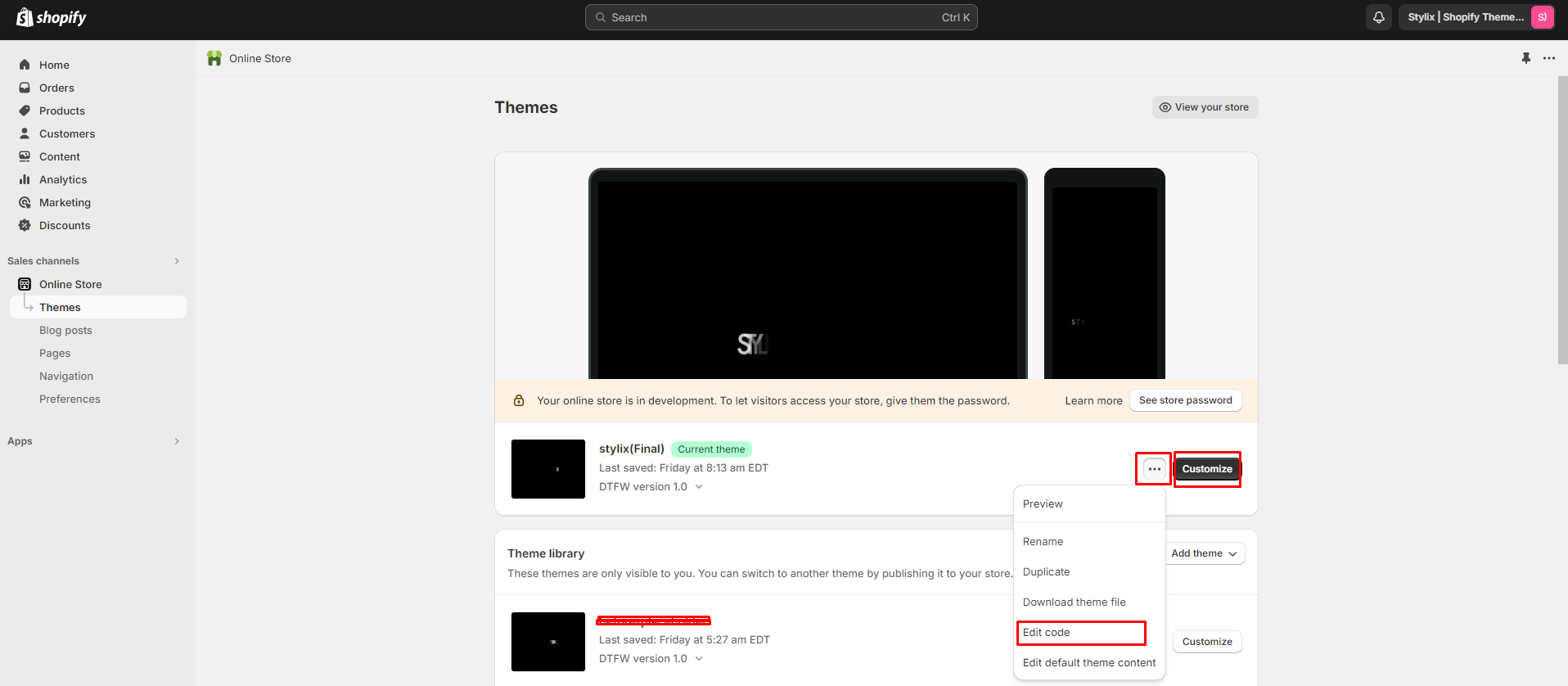
Task: Click View your store button
Action: click(x=1205, y=107)
